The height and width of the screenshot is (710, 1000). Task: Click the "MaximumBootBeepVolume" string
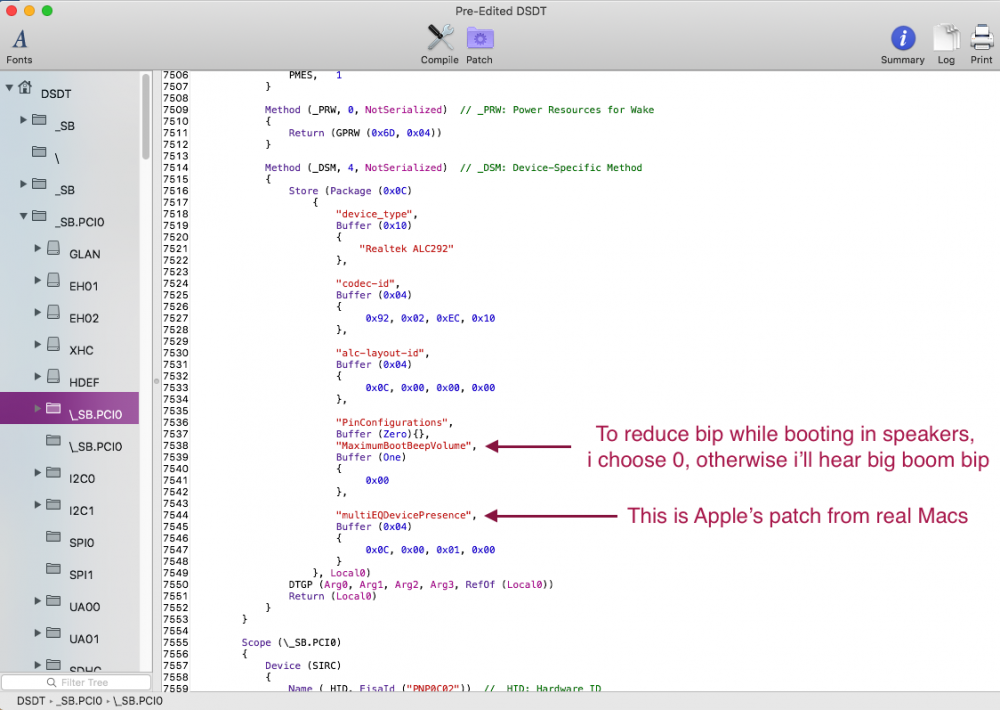point(404,445)
